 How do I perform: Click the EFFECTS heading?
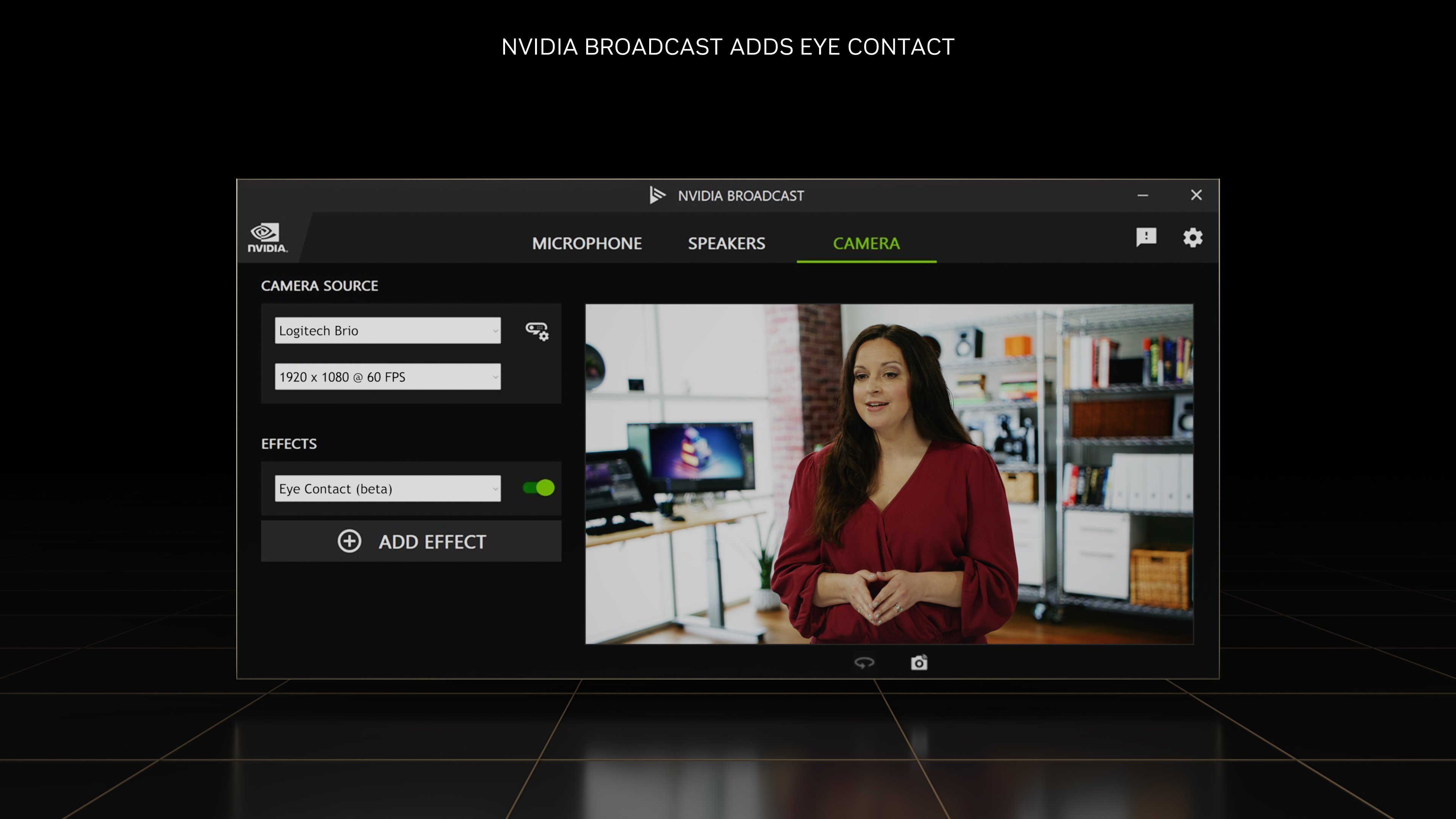289,444
